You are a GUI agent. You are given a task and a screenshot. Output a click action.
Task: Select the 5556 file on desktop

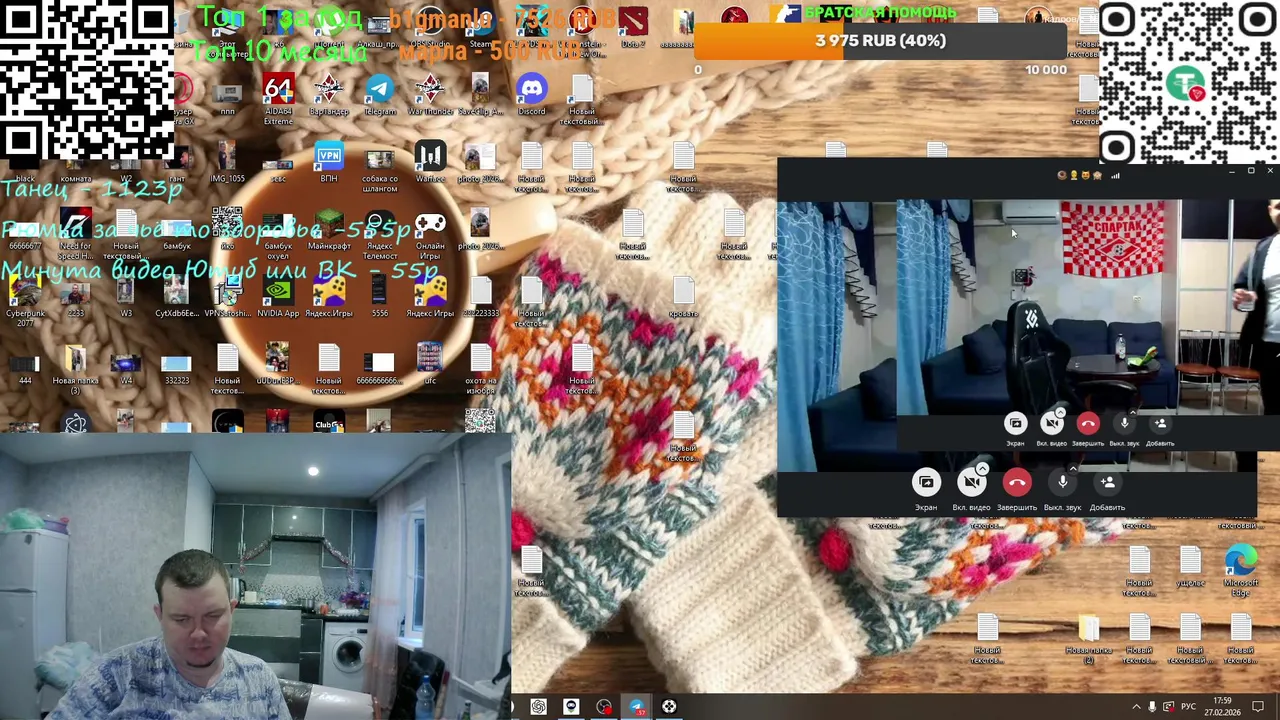click(x=379, y=297)
